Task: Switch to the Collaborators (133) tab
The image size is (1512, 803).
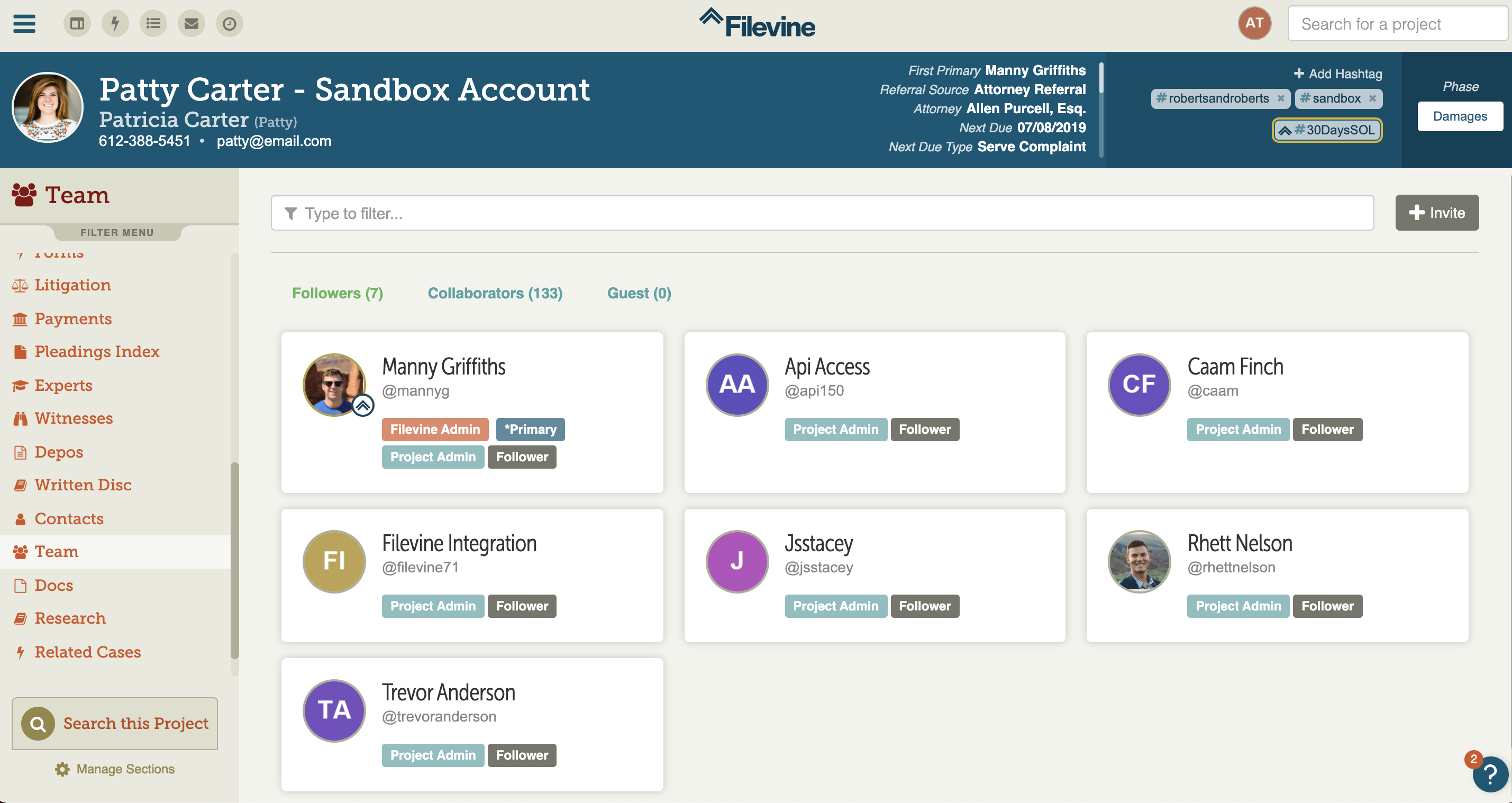Action: 495,293
